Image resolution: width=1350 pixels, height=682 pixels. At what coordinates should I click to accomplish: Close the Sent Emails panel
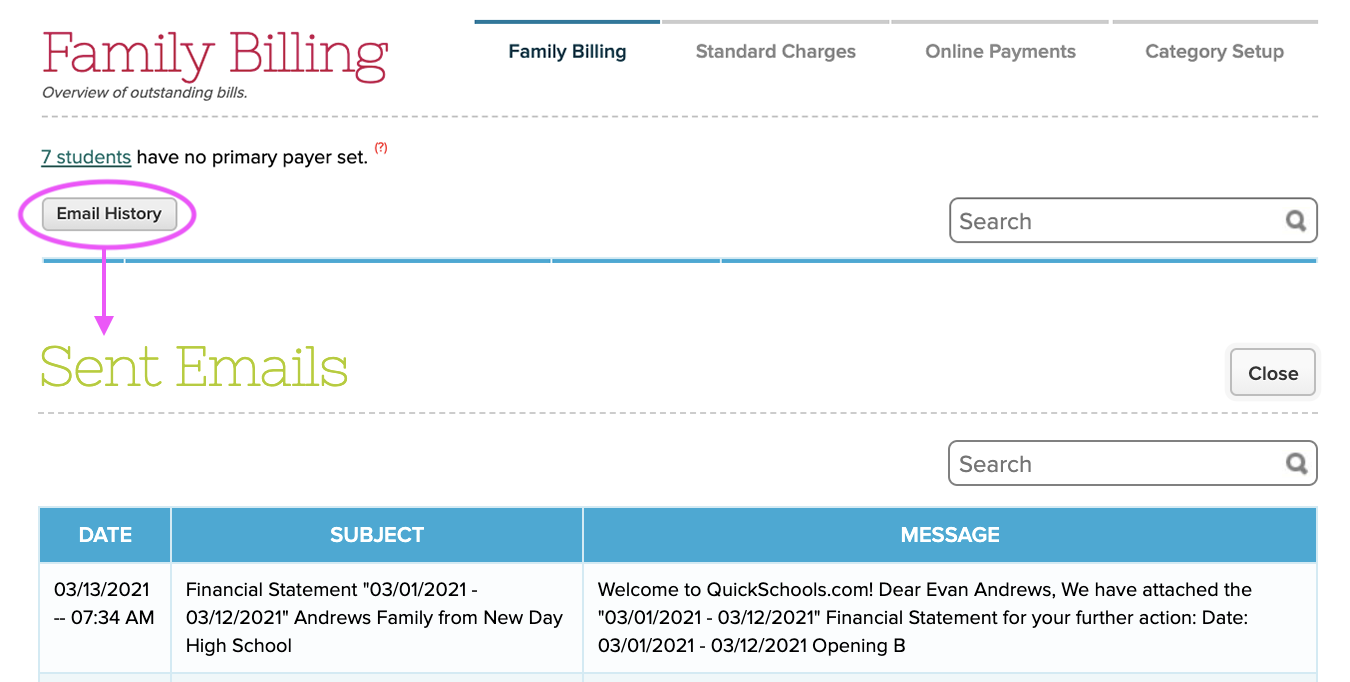click(1273, 373)
